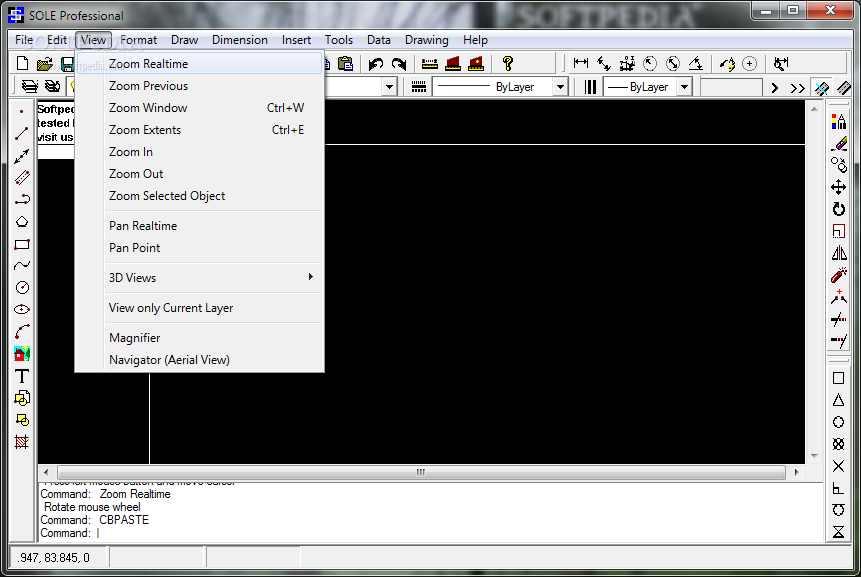This screenshot has height=577, width=861.
Task: Select the radius dimension tool
Action: coord(650,64)
